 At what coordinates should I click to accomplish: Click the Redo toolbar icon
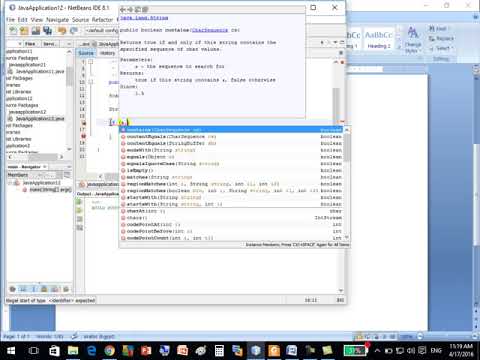coord(74,31)
